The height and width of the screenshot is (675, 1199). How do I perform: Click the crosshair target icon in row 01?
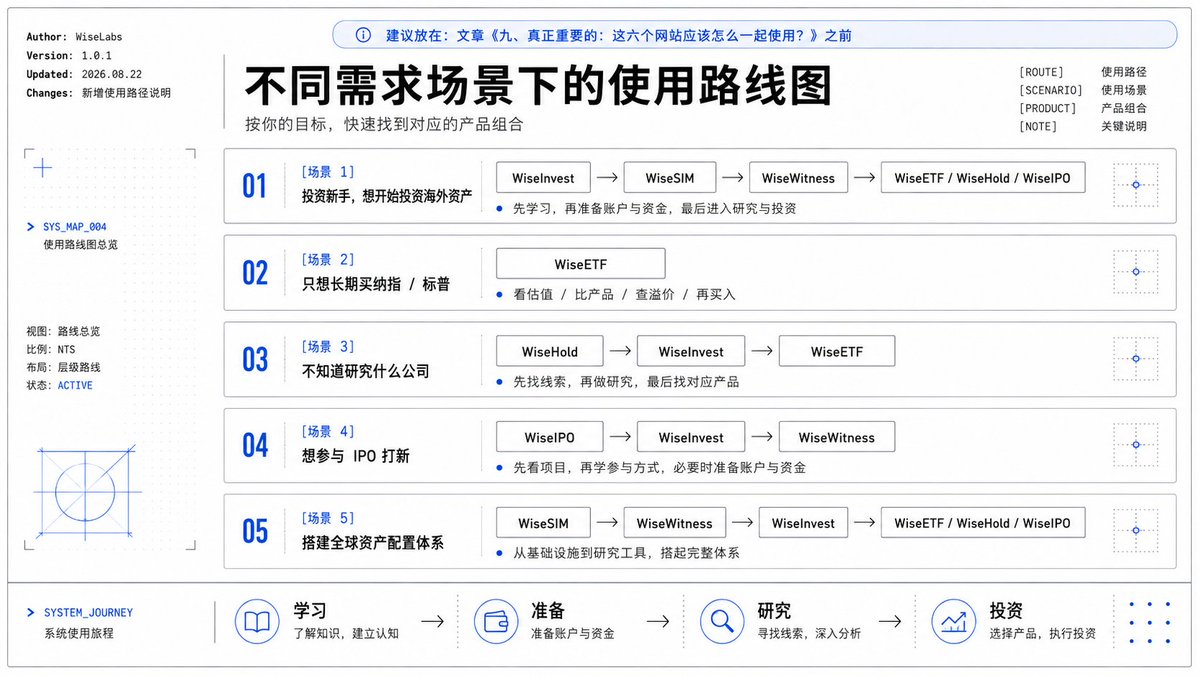point(1136,185)
